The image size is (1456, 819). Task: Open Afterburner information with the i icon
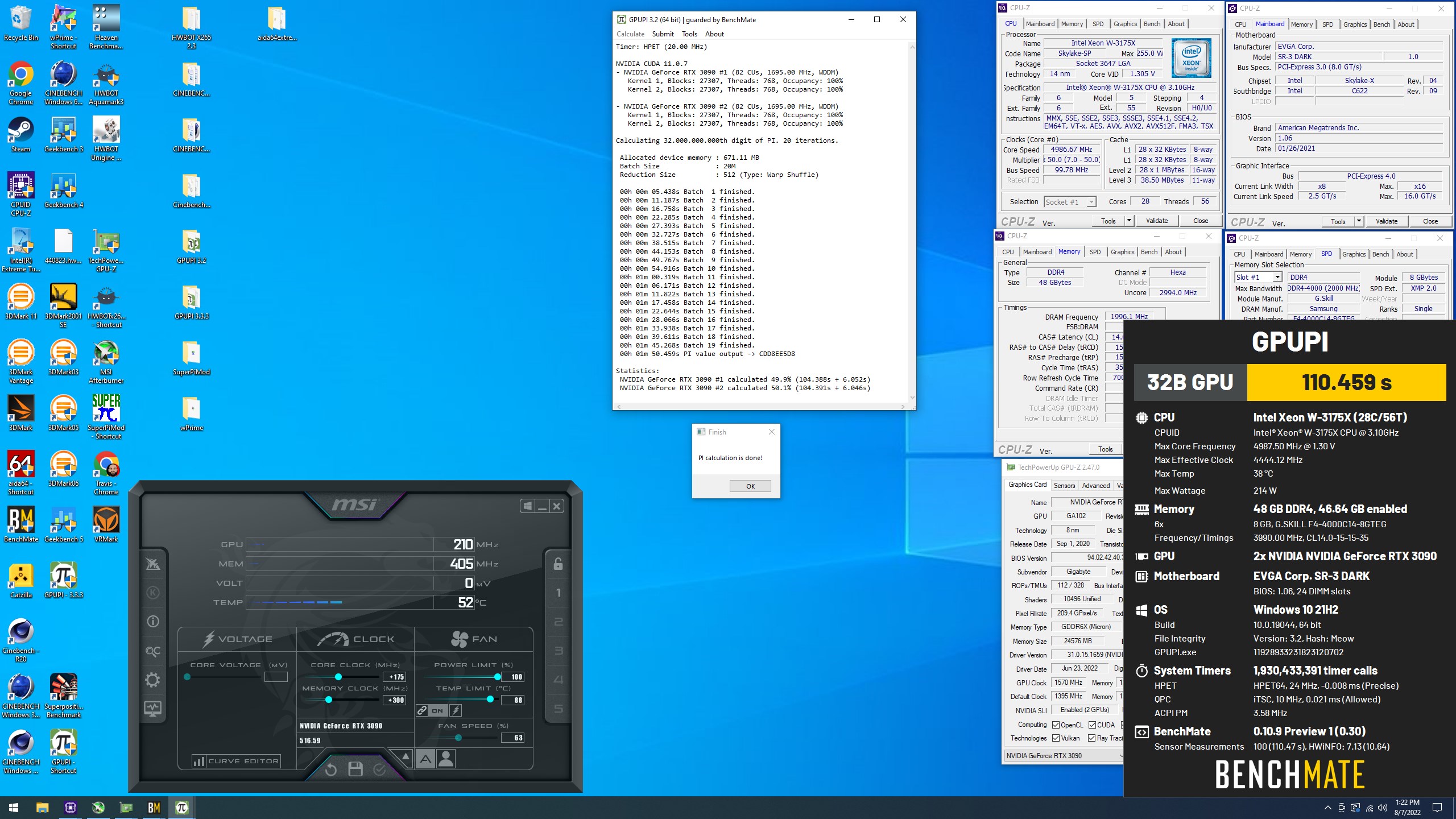pos(153,622)
